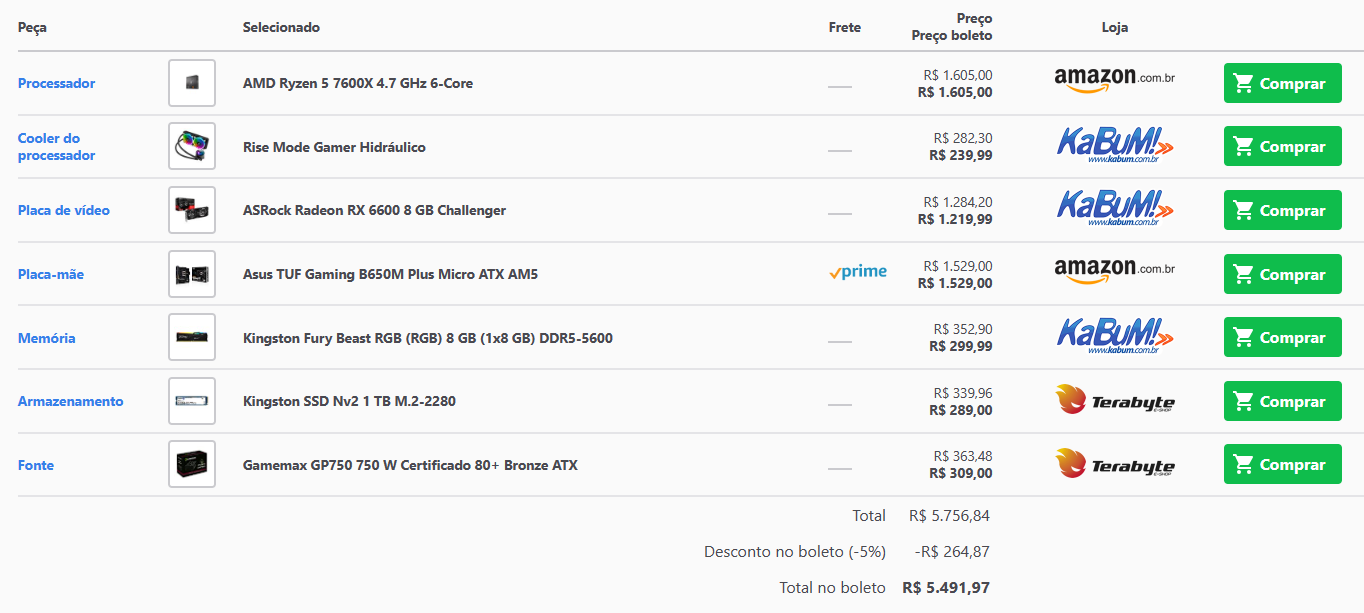
Task: Open the Amazon logo in the Processador row
Action: (x=1114, y=80)
